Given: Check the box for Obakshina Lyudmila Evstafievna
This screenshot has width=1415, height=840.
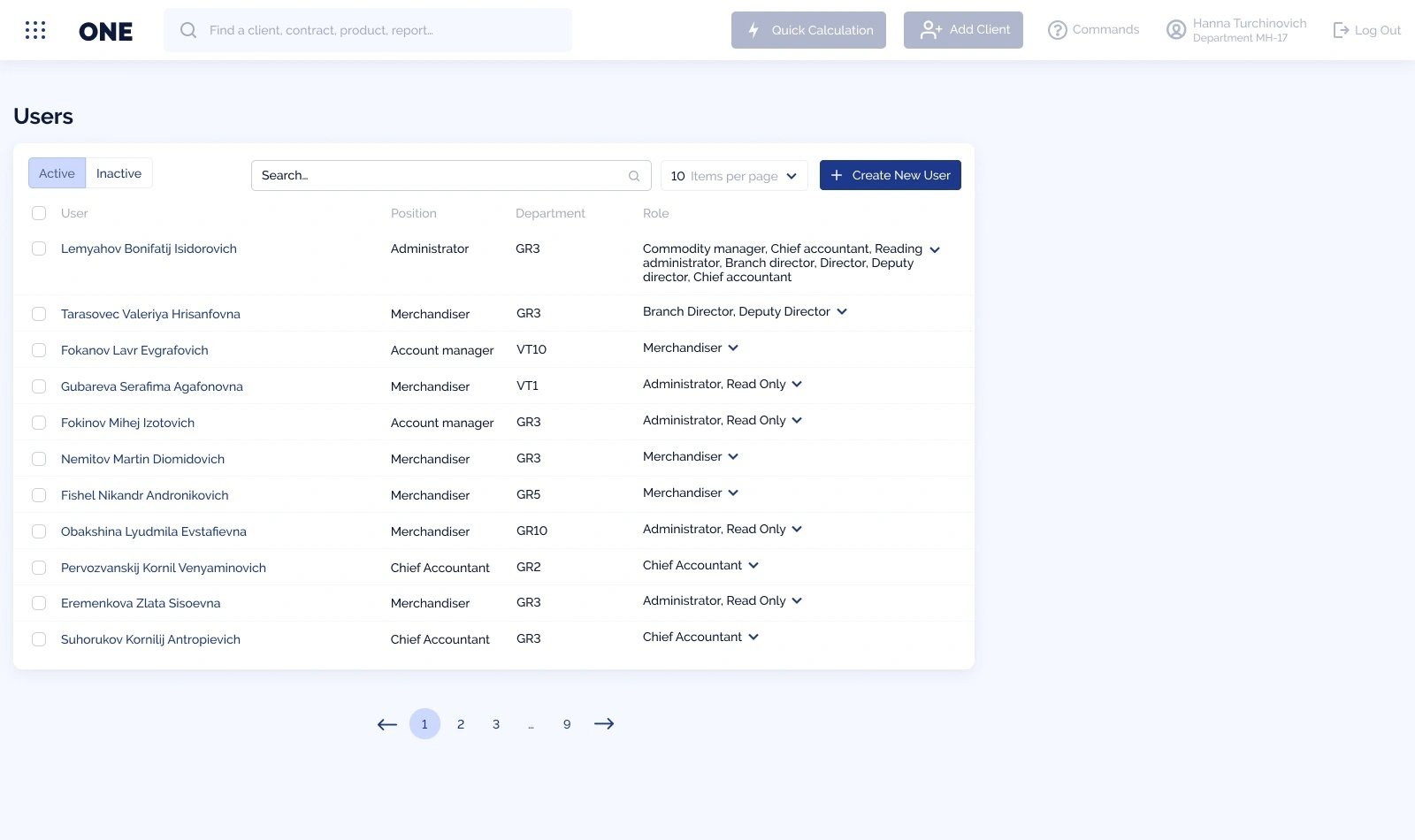Looking at the screenshot, I should [39, 531].
